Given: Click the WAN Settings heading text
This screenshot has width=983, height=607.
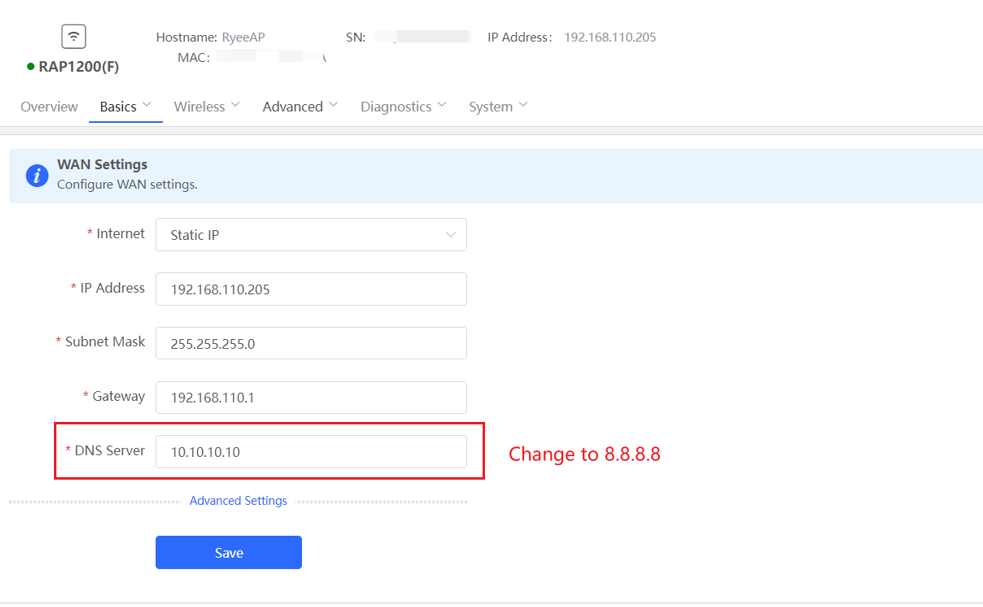Looking at the screenshot, I should (x=102, y=164).
